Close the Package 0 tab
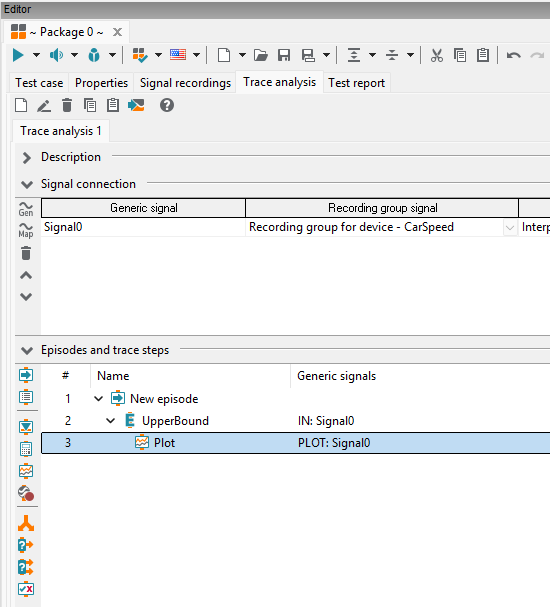This screenshot has height=607, width=550. point(117,32)
